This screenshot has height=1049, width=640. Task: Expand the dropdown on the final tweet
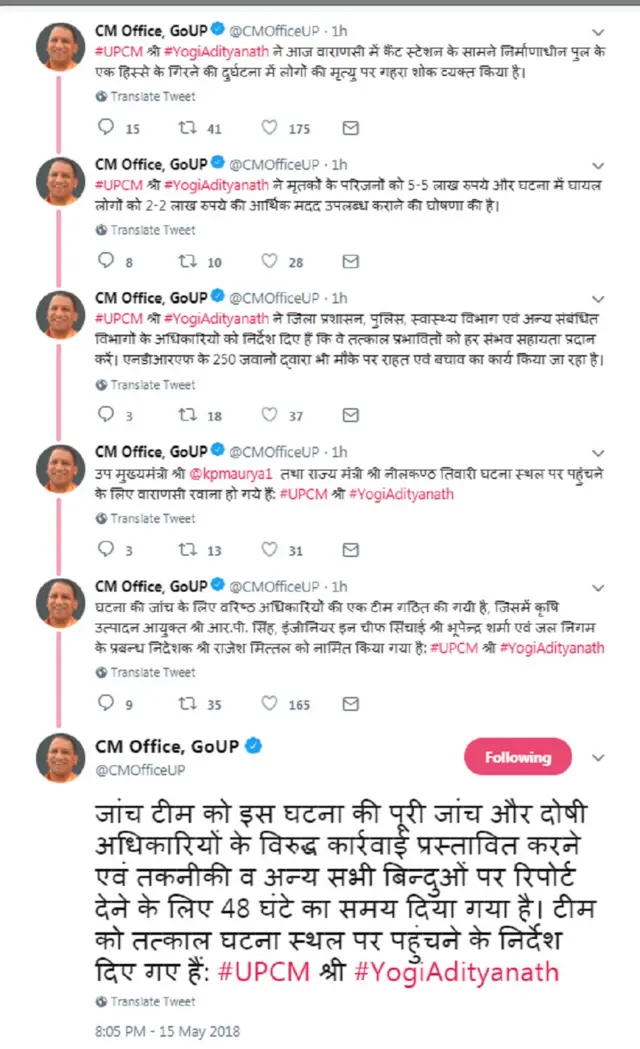click(x=599, y=757)
